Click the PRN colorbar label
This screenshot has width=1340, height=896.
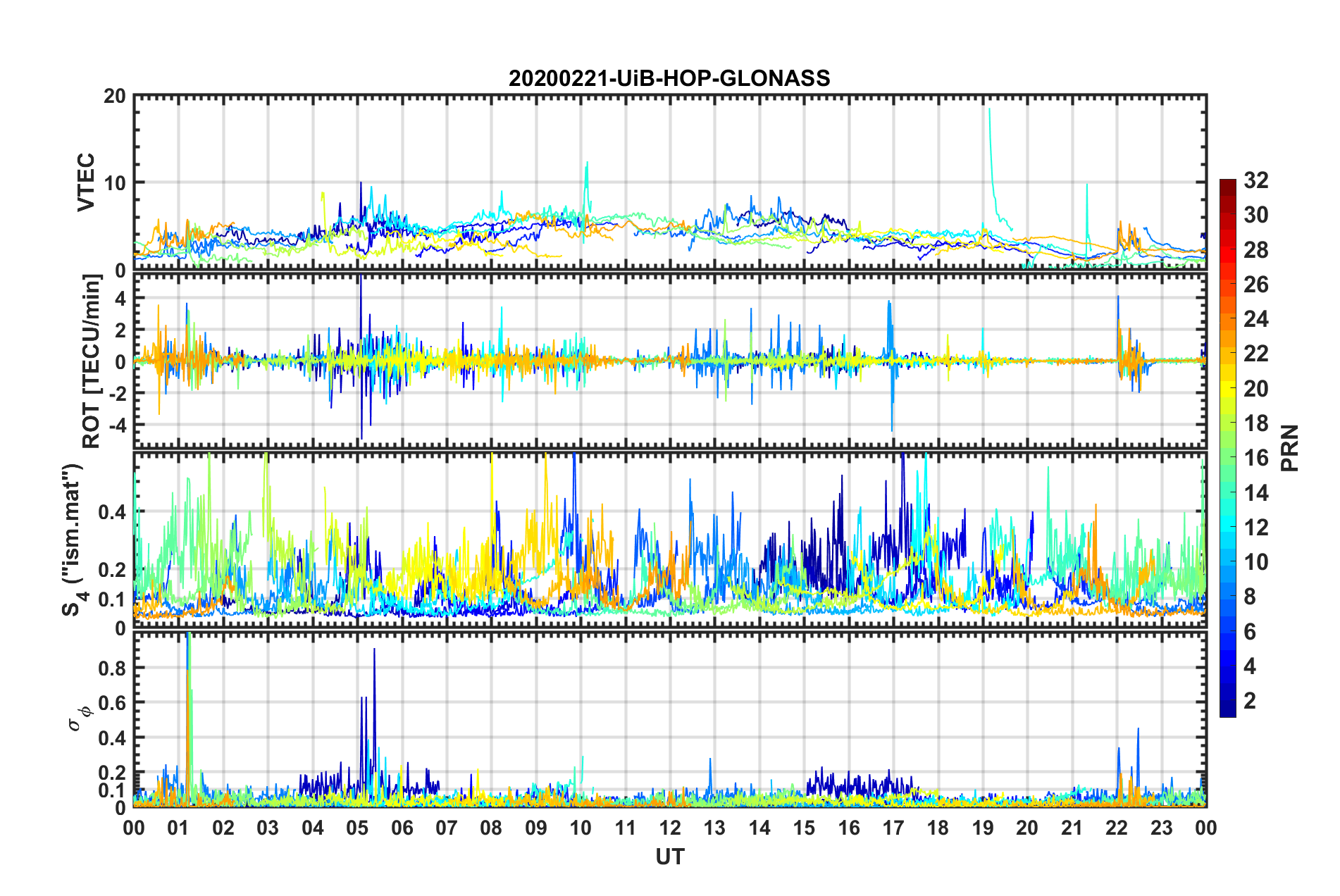(1291, 448)
